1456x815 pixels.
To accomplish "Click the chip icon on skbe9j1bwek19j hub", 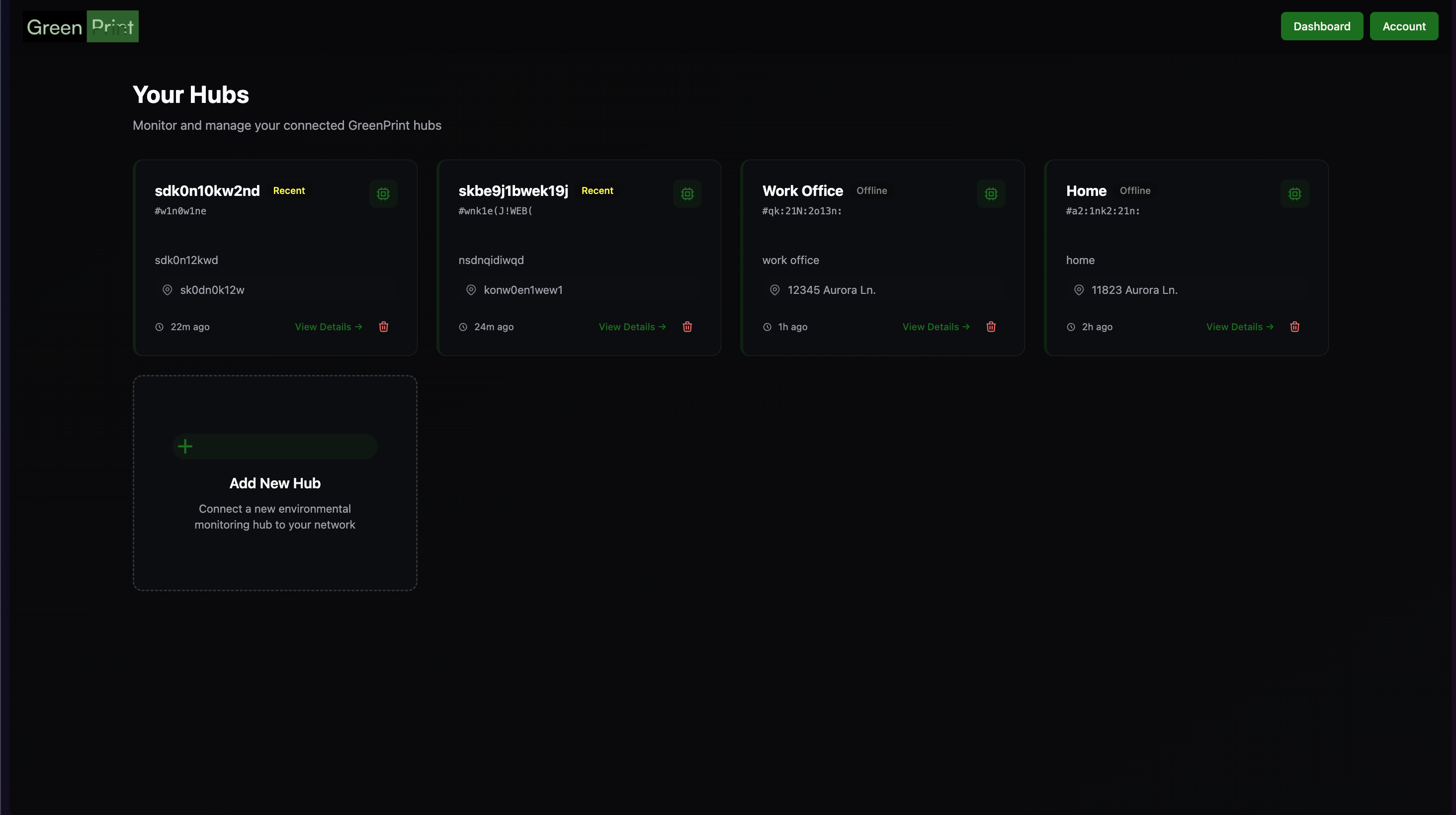I will [686, 194].
